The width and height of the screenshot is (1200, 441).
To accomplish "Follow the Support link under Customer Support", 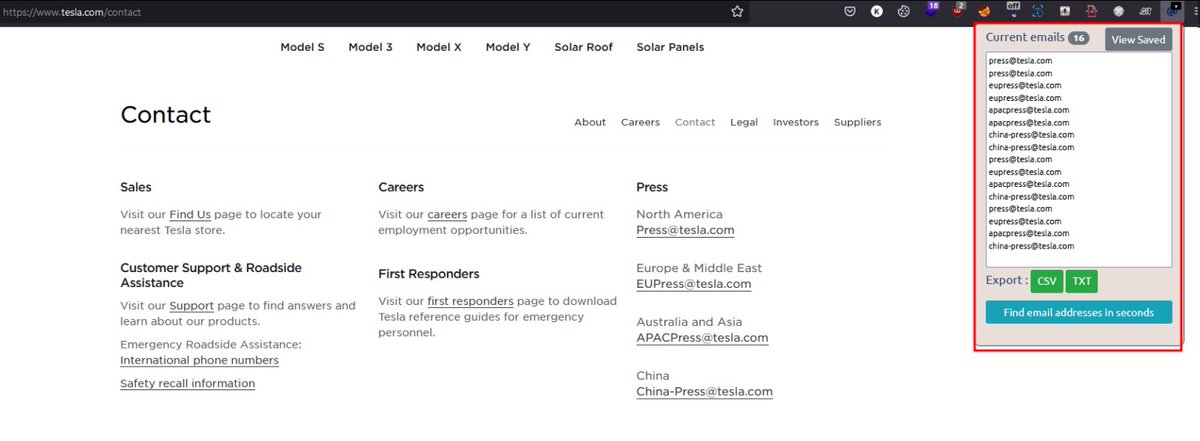I will coord(191,305).
